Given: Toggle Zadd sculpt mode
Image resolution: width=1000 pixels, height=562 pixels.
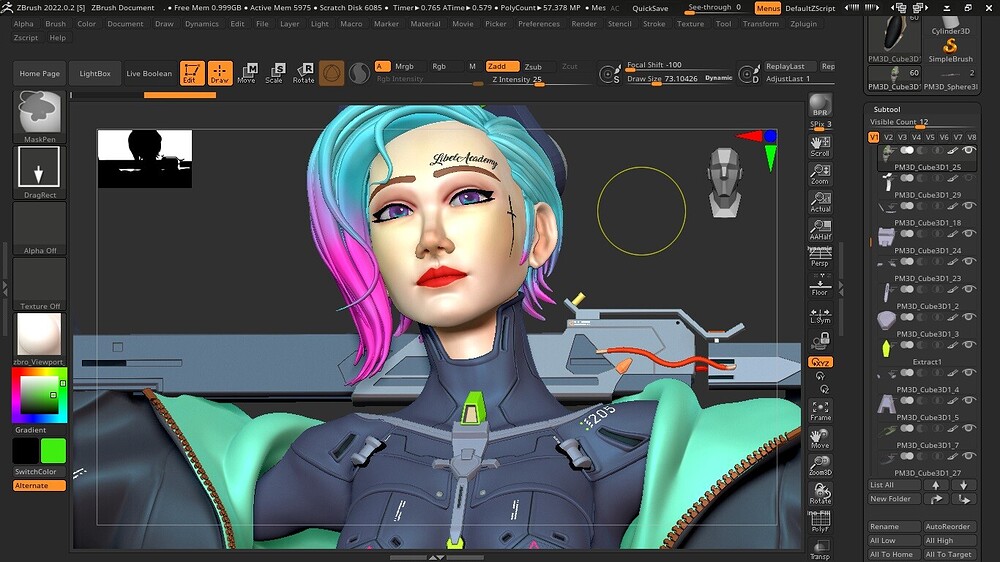Looking at the screenshot, I should point(502,66).
